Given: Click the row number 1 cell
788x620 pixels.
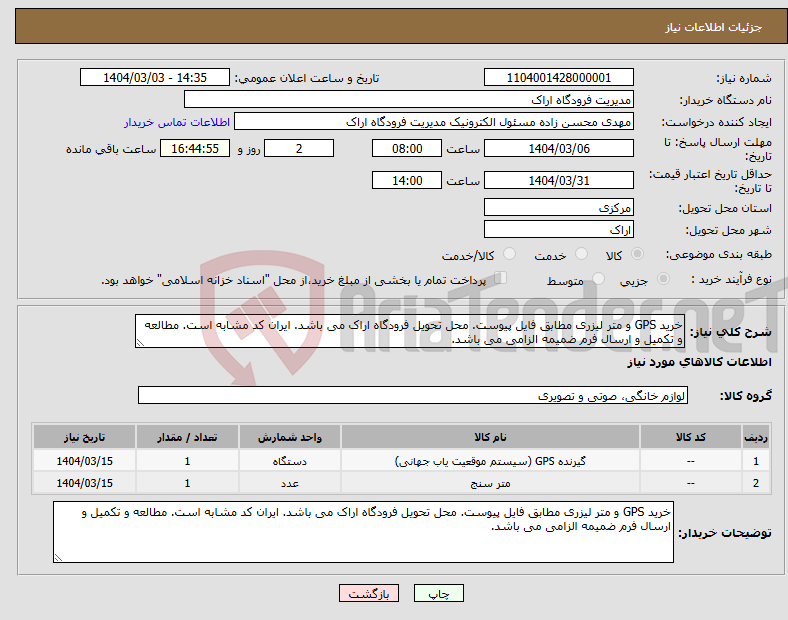Looking at the screenshot, I should point(756,461).
